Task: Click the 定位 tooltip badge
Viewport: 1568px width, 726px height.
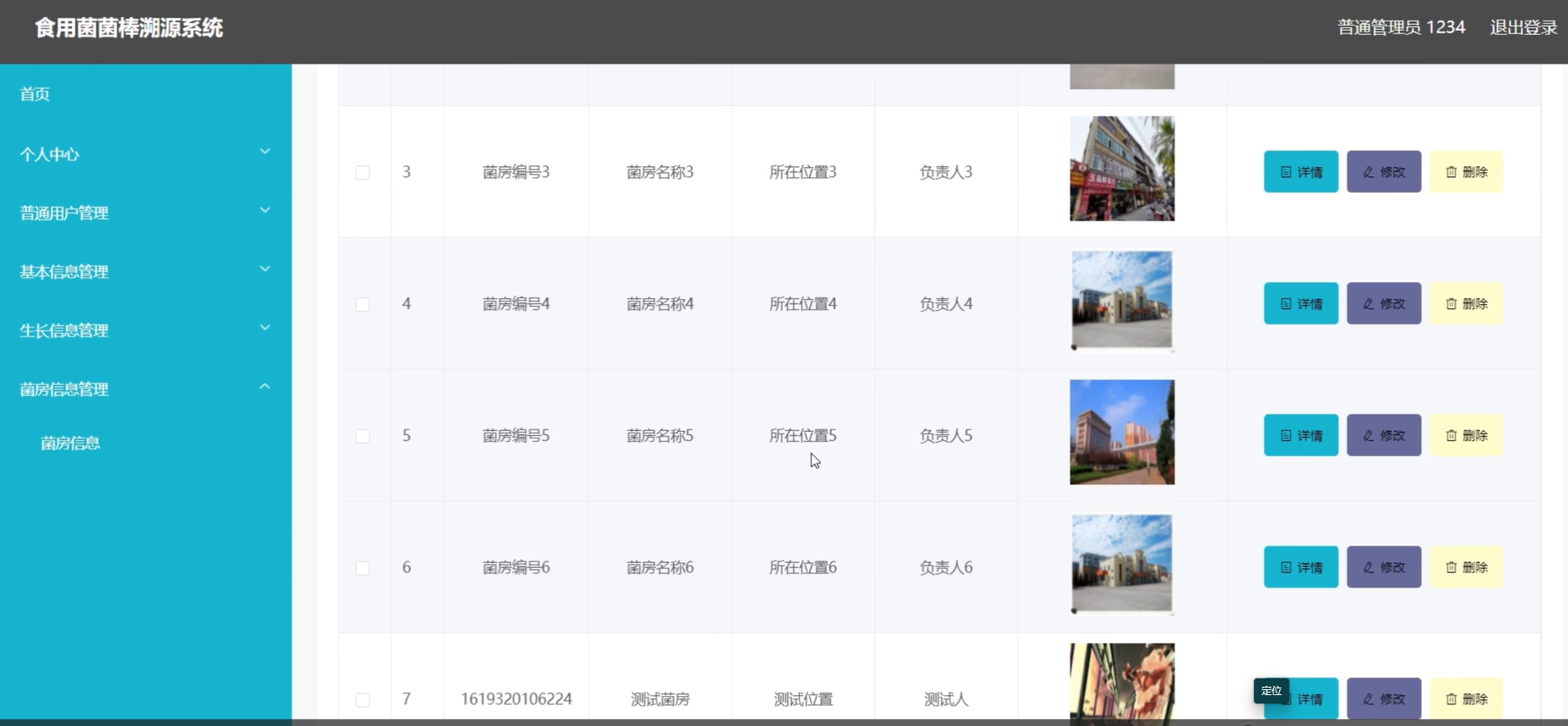Action: (1272, 690)
